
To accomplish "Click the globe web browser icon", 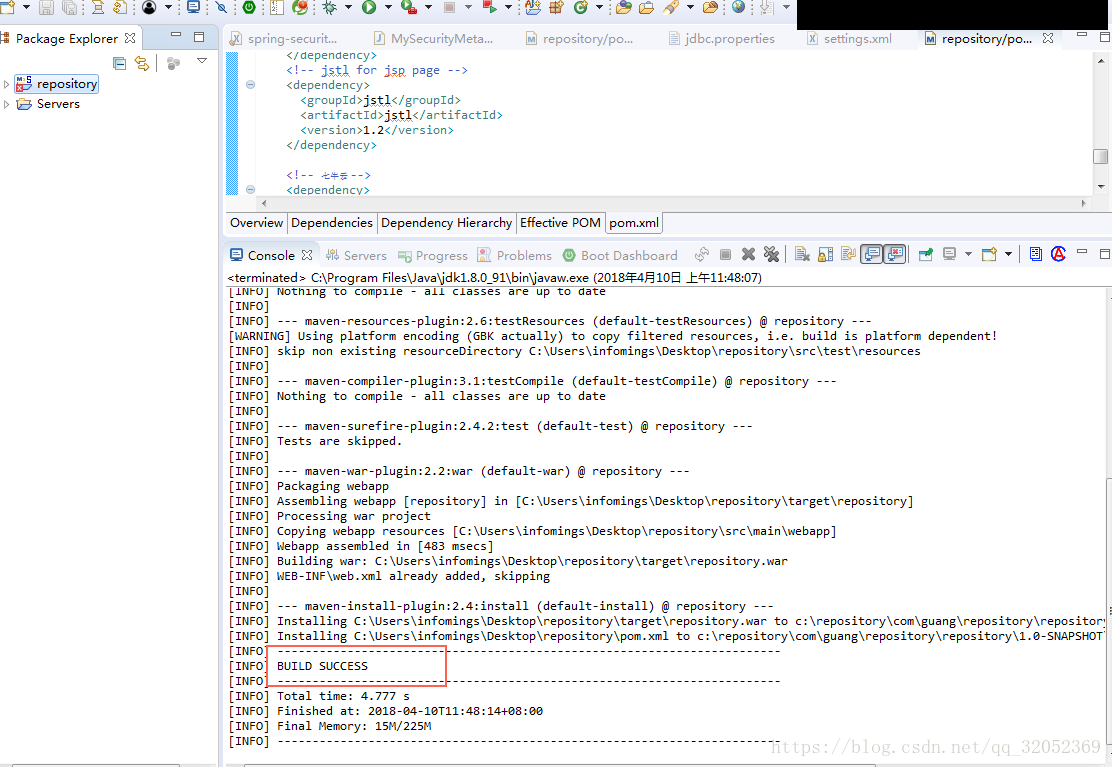I will [x=738, y=7].
